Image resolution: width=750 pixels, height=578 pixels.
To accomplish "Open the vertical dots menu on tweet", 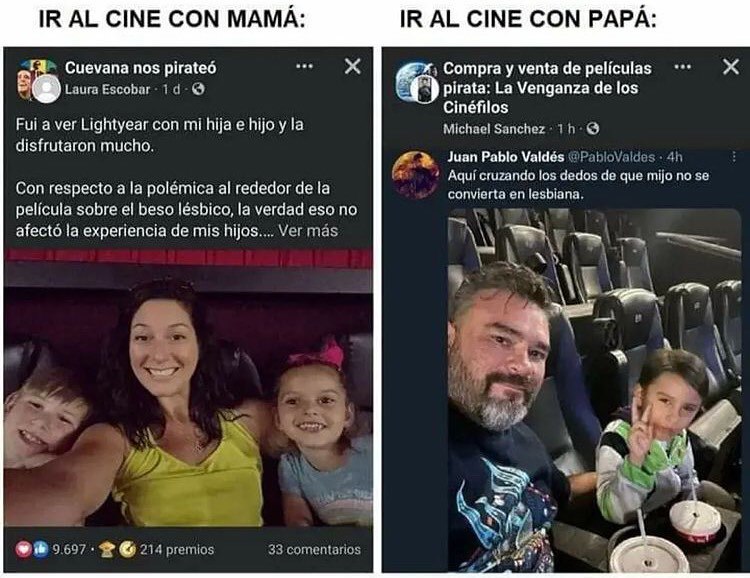I will tap(734, 156).
